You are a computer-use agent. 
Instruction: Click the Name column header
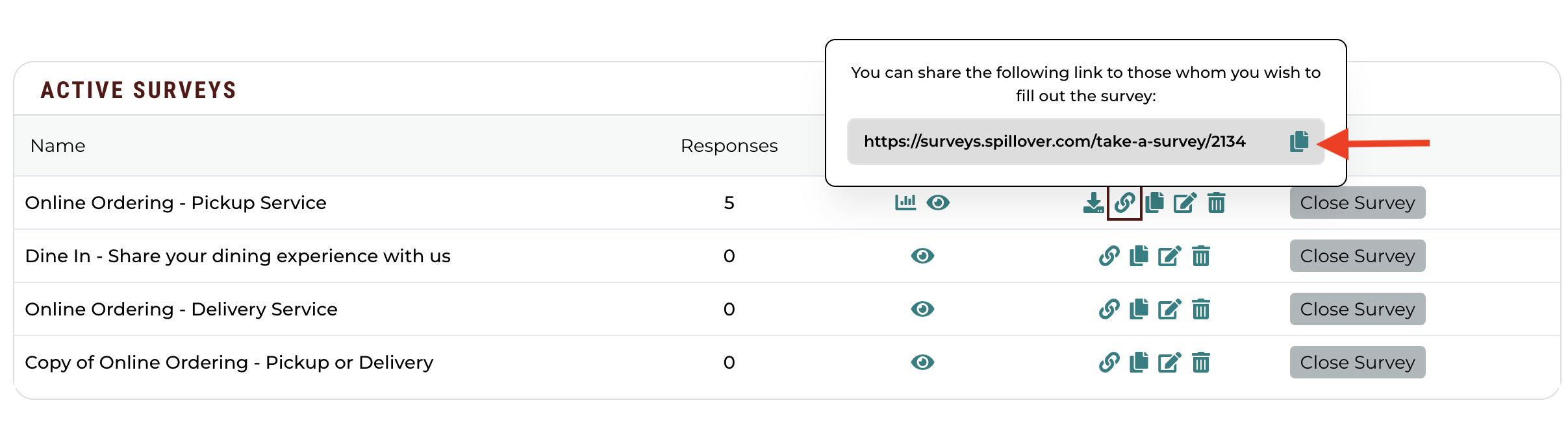pos(58,145)
